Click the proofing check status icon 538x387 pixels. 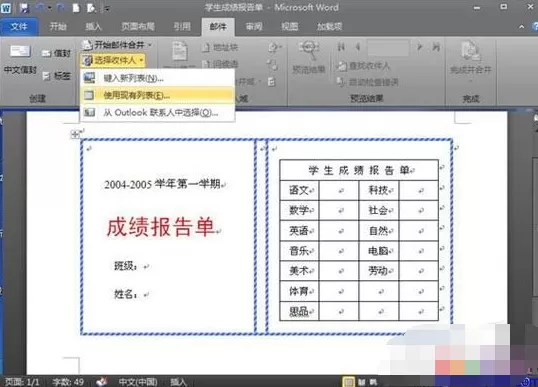tap(102, 382)
